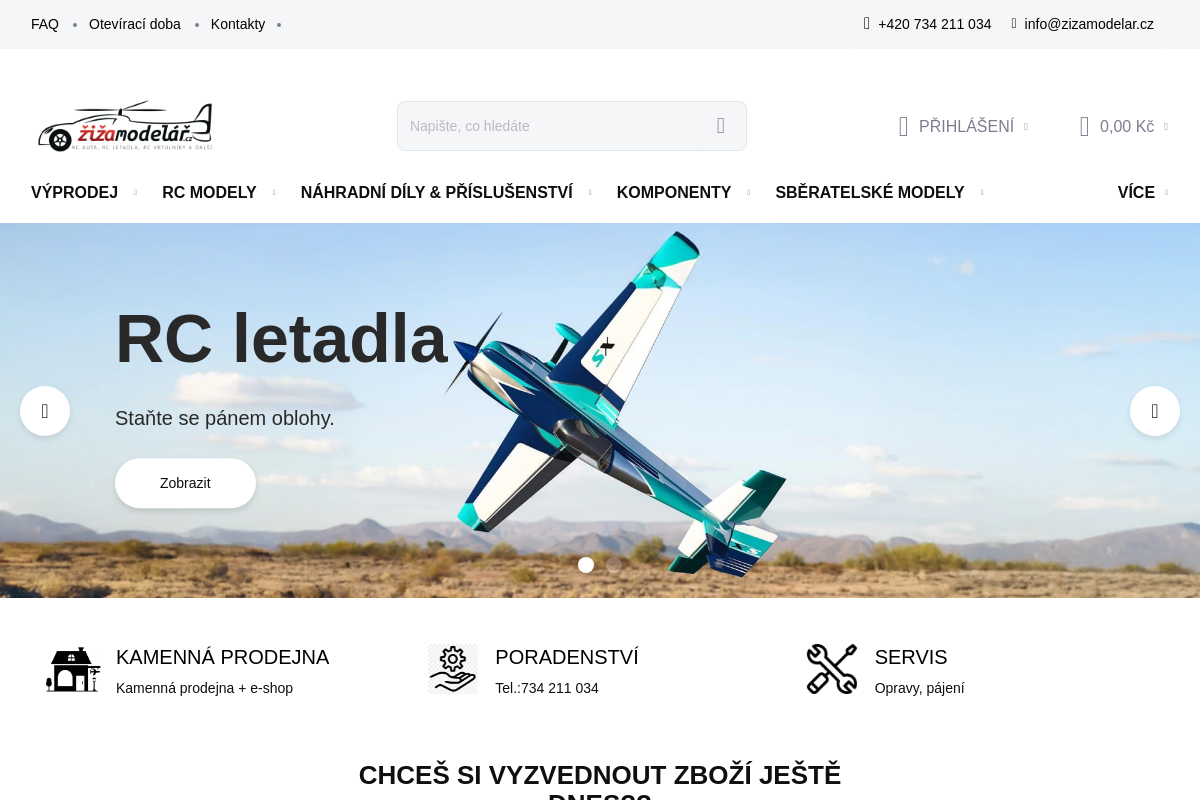Click the info@zizamodelar.cz email link

[1089, 24]
